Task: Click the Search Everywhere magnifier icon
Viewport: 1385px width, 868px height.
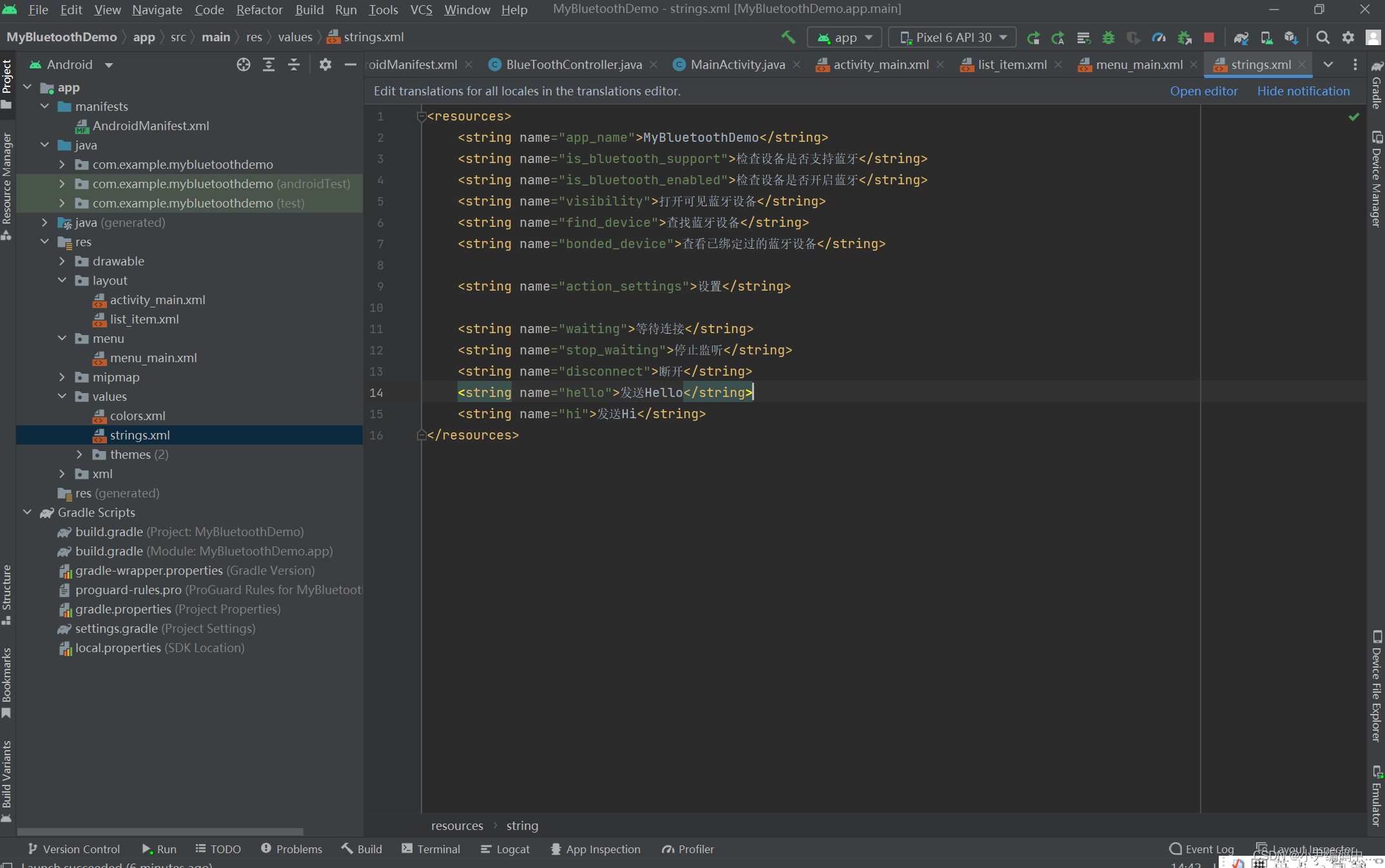Action: pos(1322,37)
